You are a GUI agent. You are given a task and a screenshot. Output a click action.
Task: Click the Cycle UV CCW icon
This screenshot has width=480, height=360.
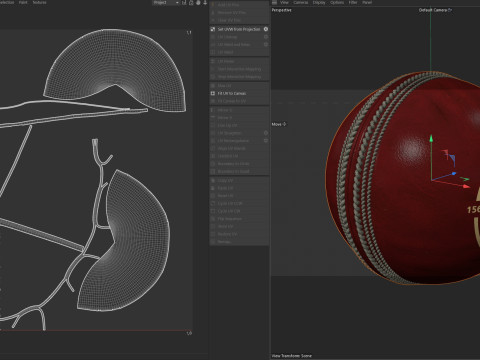(213, 203)
